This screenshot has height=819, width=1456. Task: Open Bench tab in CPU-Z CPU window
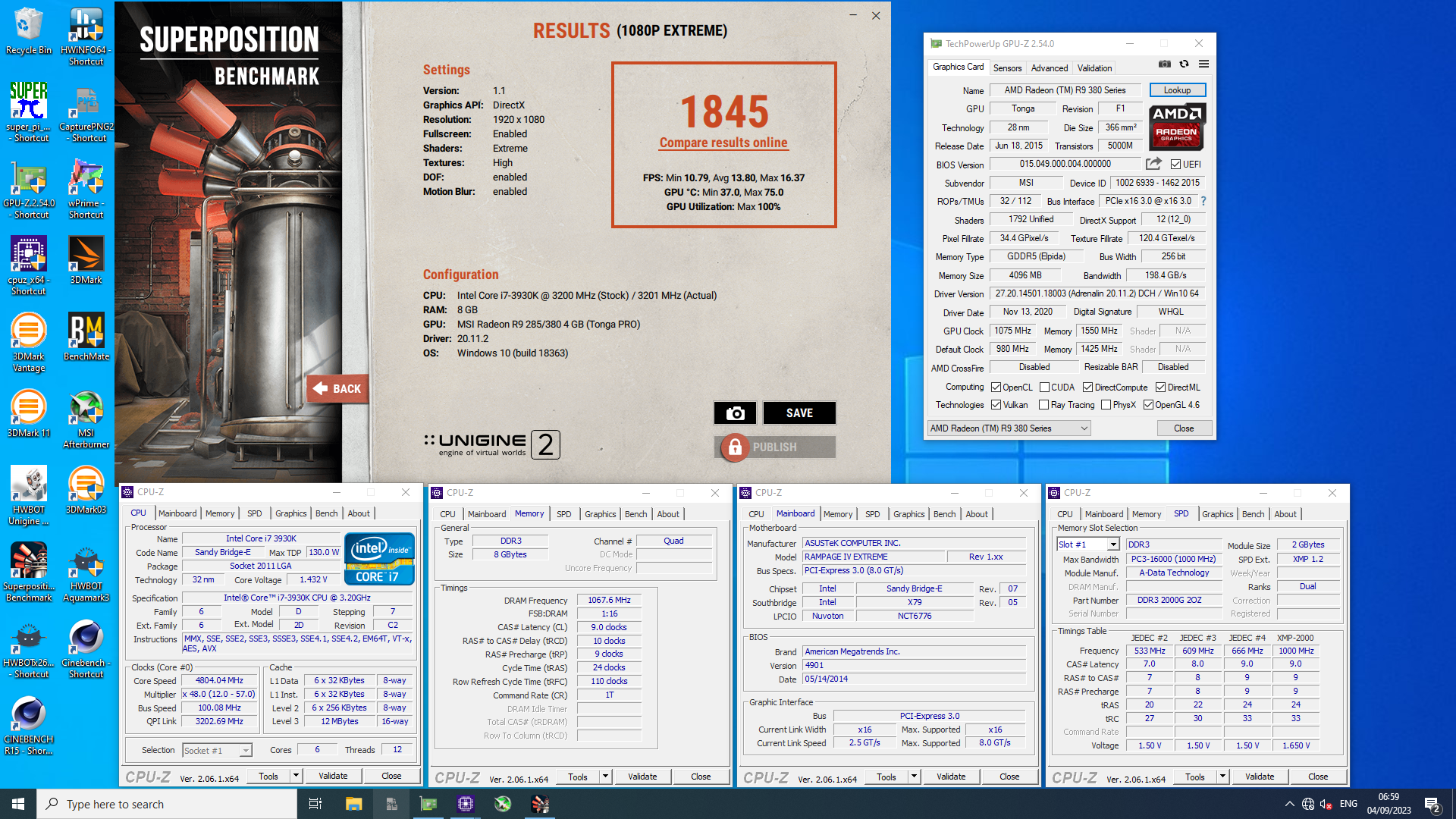[x=327, y=513]
